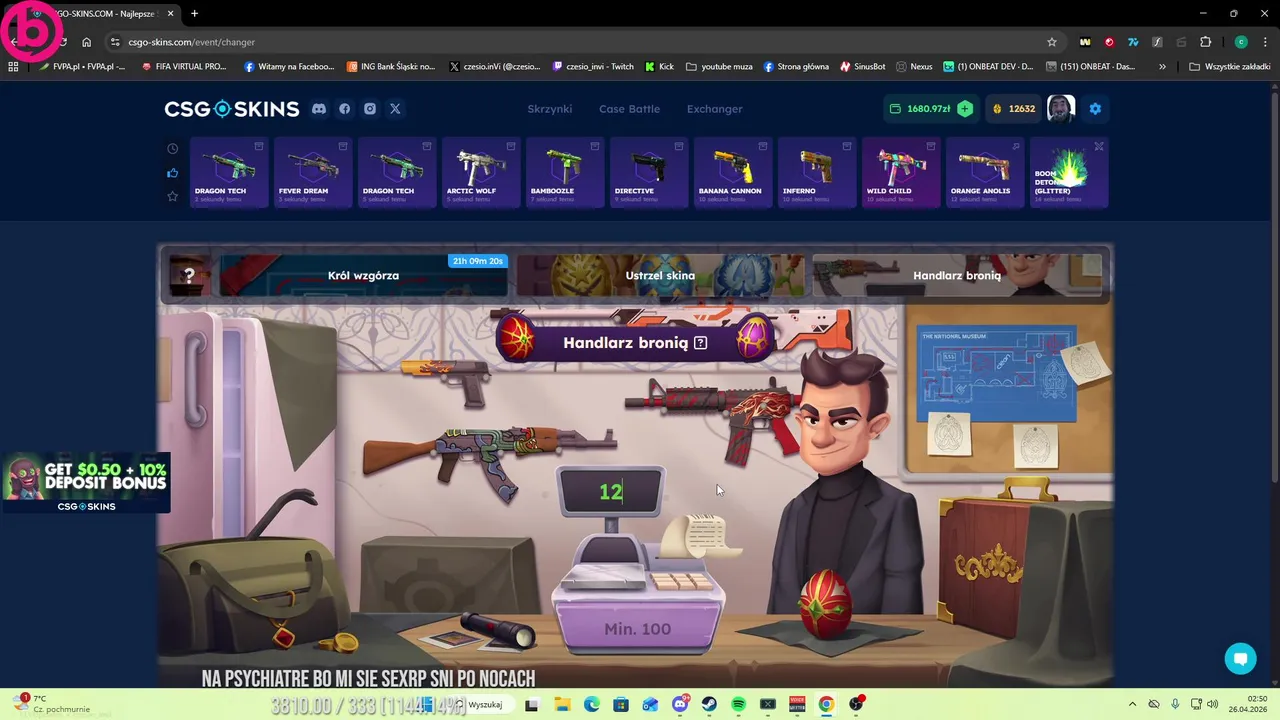The height and width of the screenshot is (720, 1280).
Task: Switch to the Król wzgórza event tab
Action: 363,276
